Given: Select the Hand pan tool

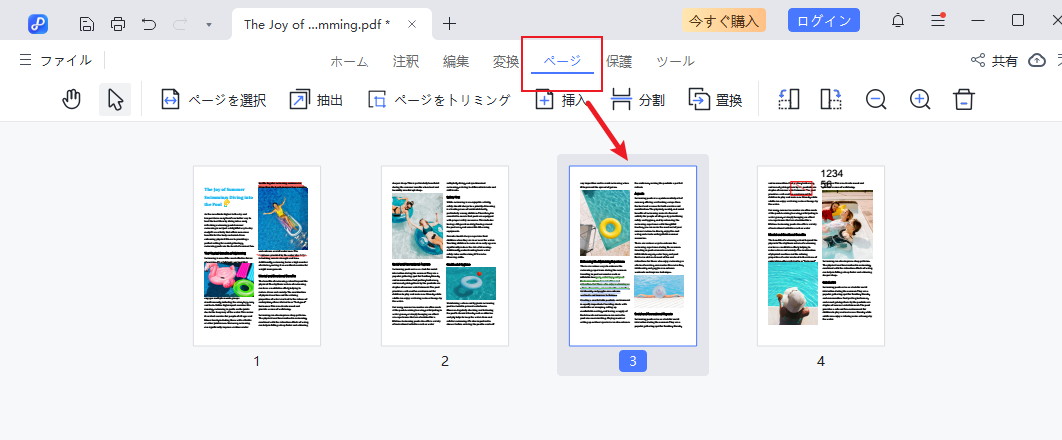Looking at the screenshot, I should (x=71, y=100).
